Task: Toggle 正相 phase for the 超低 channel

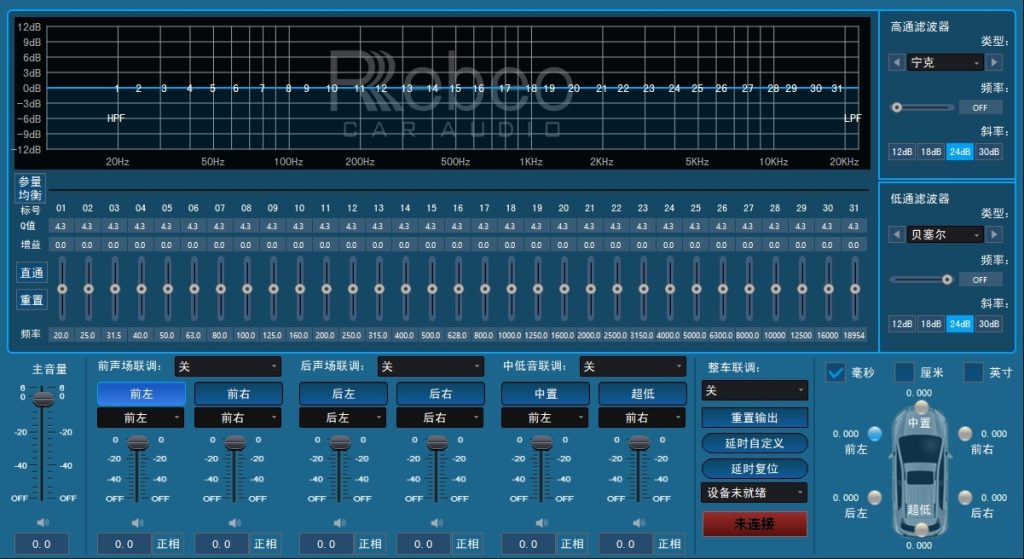Action: click(669, 544)
